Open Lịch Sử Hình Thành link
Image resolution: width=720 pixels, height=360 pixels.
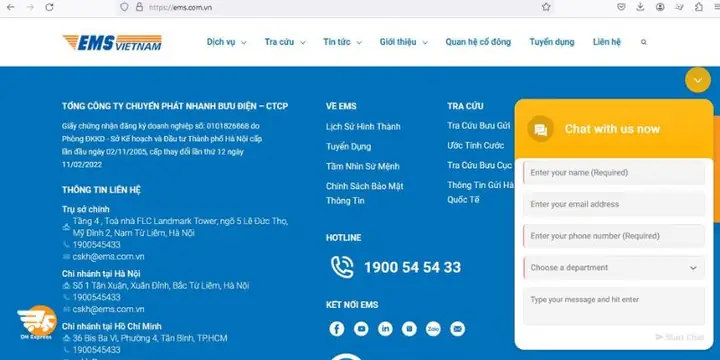(363, 127)
